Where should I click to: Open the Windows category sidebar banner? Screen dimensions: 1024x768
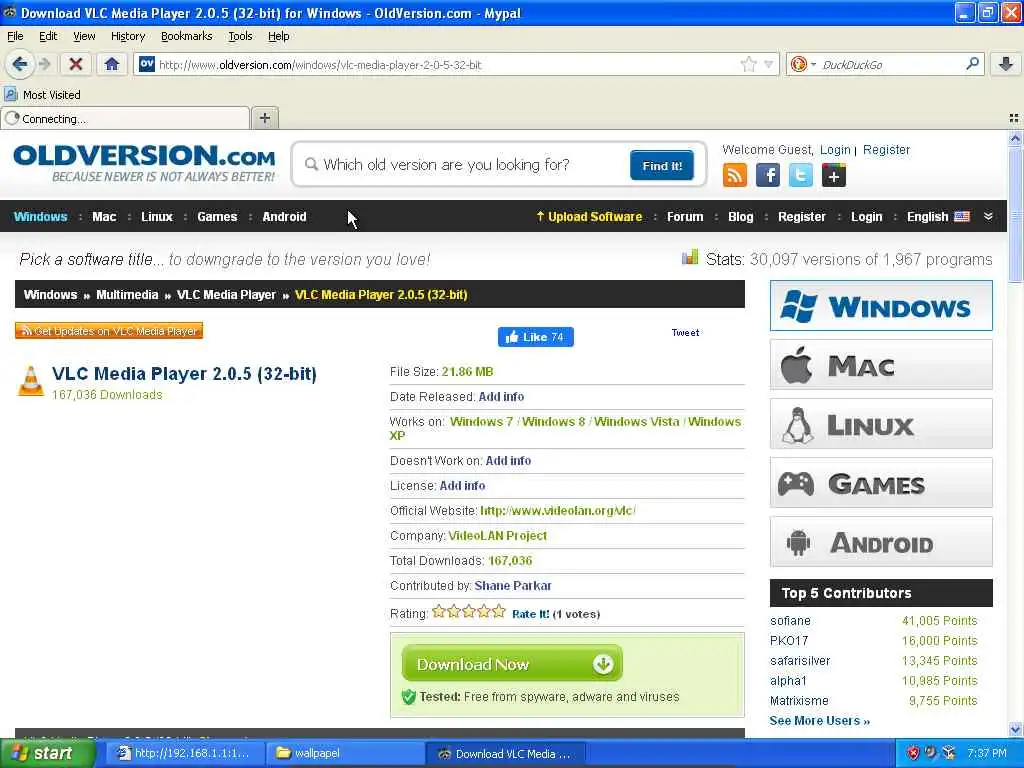pyautogui.click(x=881, y=306)
